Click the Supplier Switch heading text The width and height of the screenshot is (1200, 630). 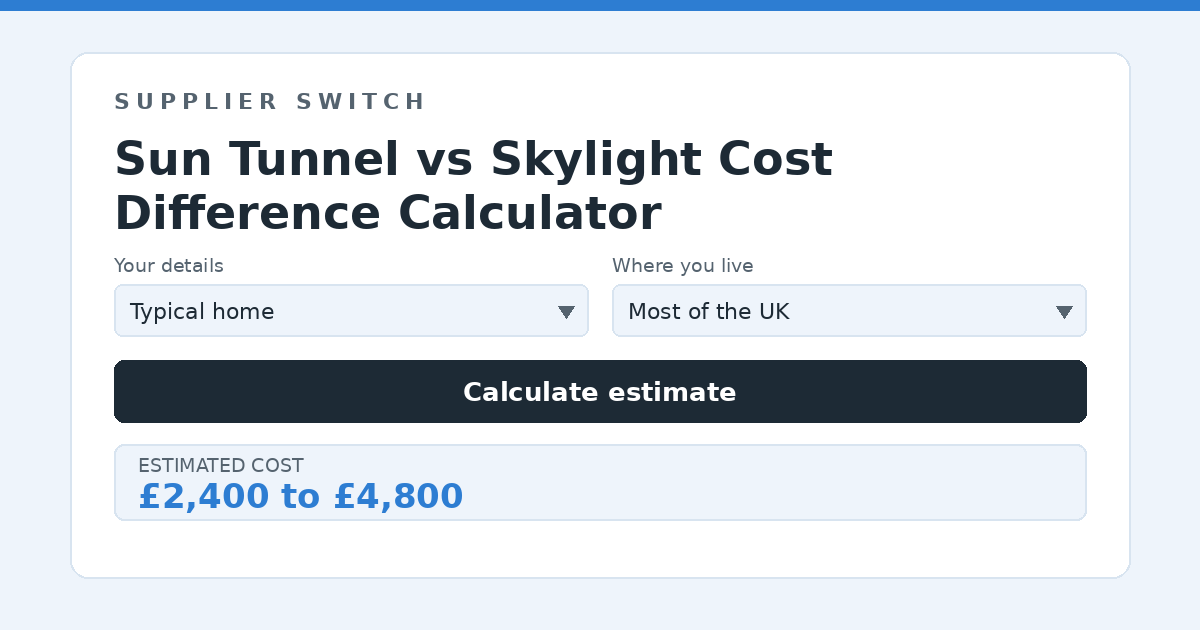[270, 102]
